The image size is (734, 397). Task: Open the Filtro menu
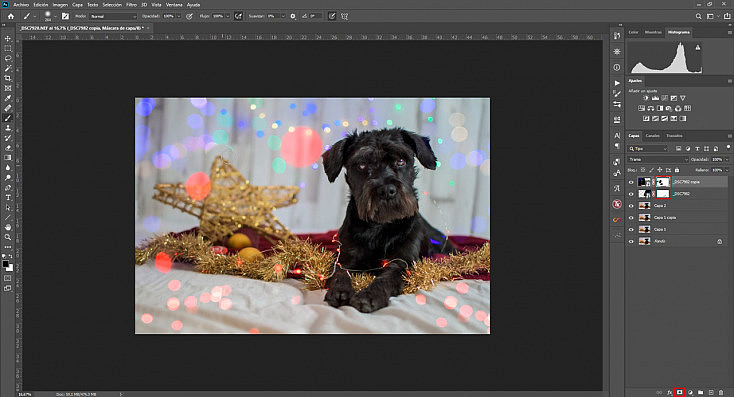pos(132,5)
